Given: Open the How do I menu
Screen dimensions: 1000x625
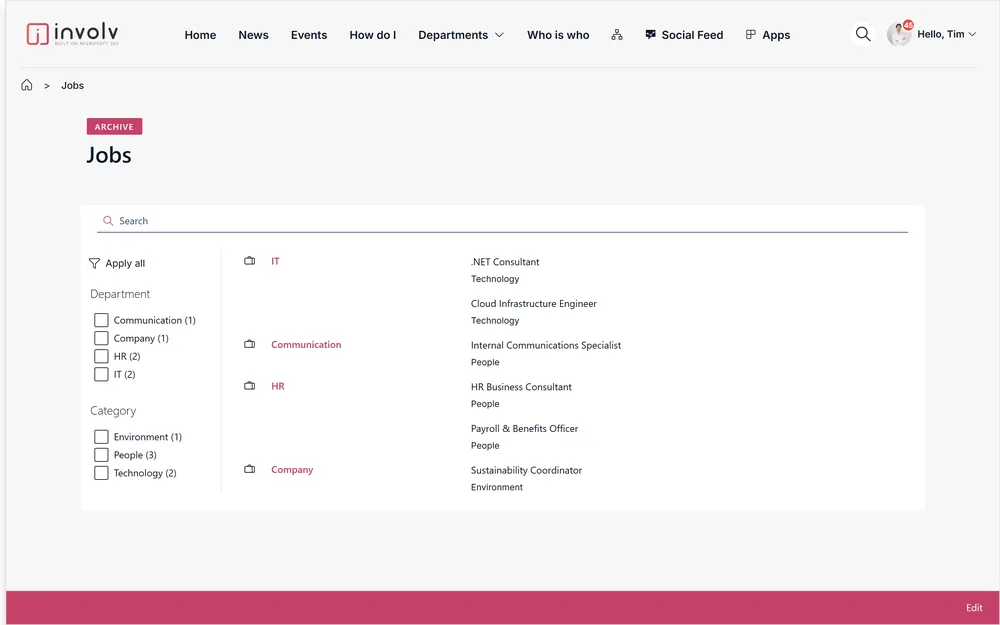Looking at the screenshot, I should coord(372,35).
